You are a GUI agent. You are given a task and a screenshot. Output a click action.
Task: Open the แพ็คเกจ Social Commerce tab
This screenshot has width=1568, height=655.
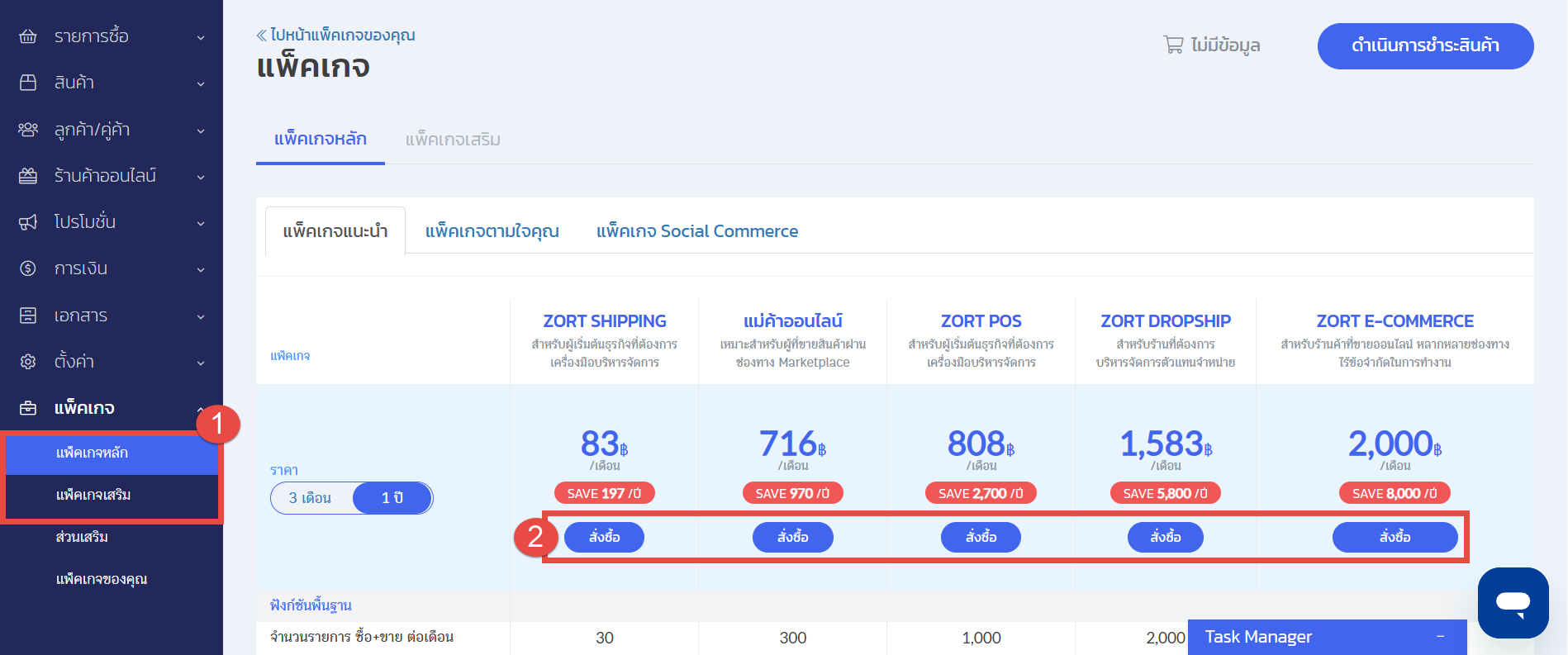pos(696,231)
